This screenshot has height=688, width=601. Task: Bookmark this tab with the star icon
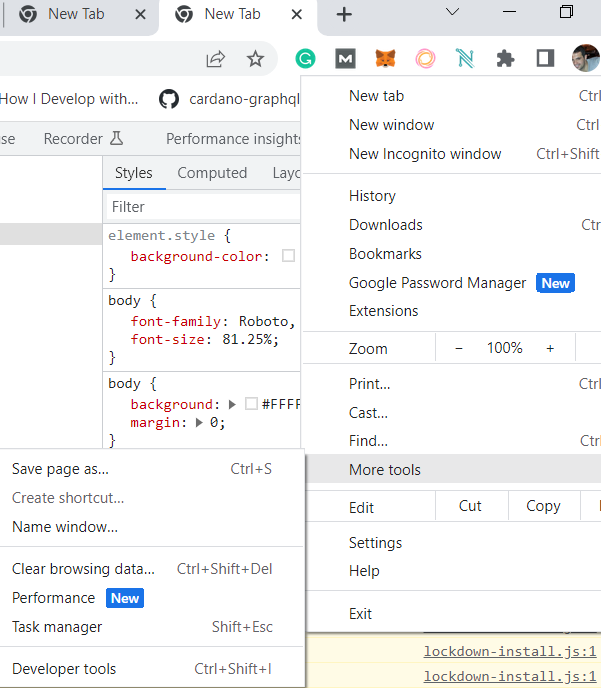tap(255, 59)
